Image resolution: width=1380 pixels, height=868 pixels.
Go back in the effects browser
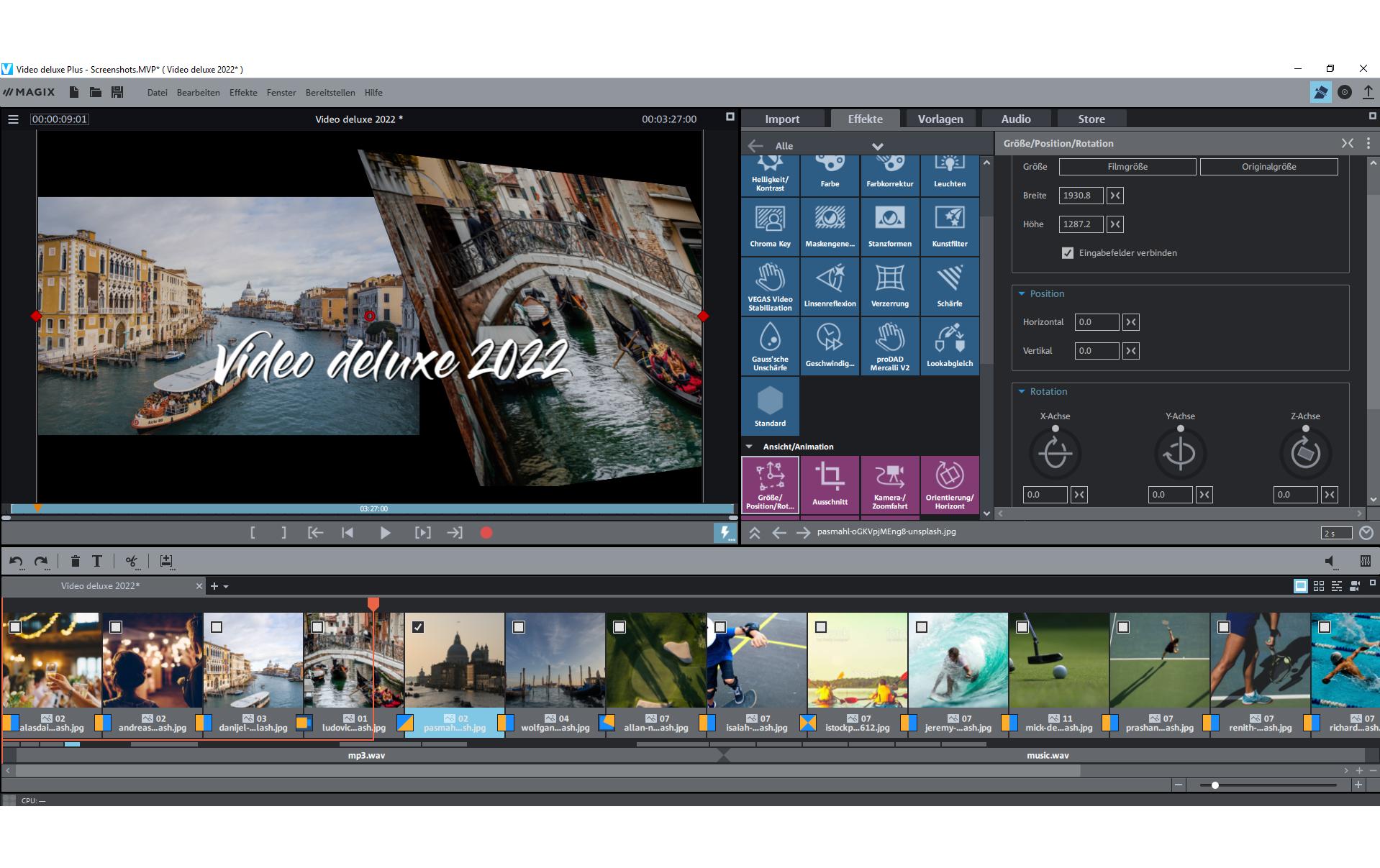click(755, 146)
